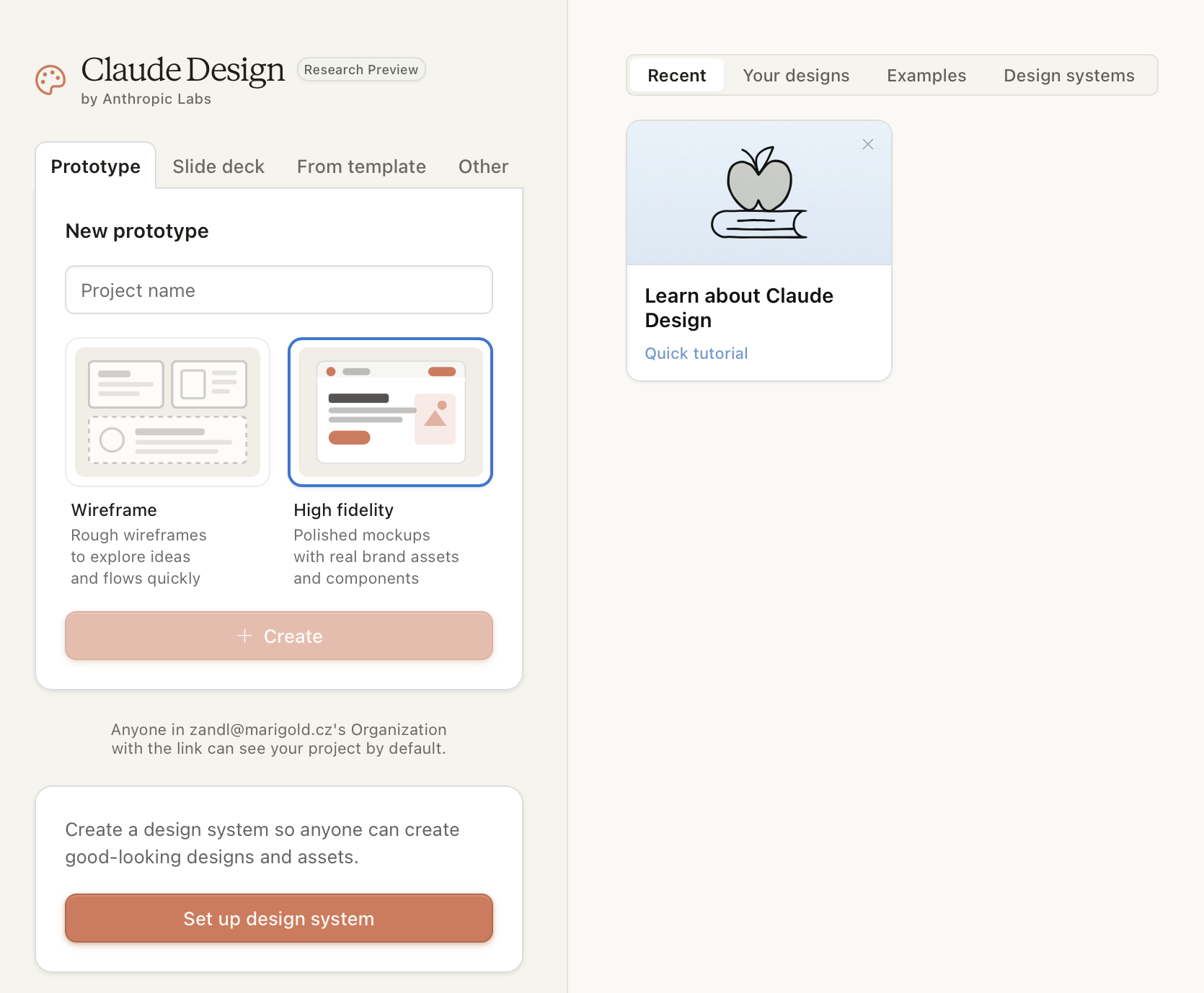Open the From template tab
This screenshot has width=1204, height=993.
[x=361, y=166]
